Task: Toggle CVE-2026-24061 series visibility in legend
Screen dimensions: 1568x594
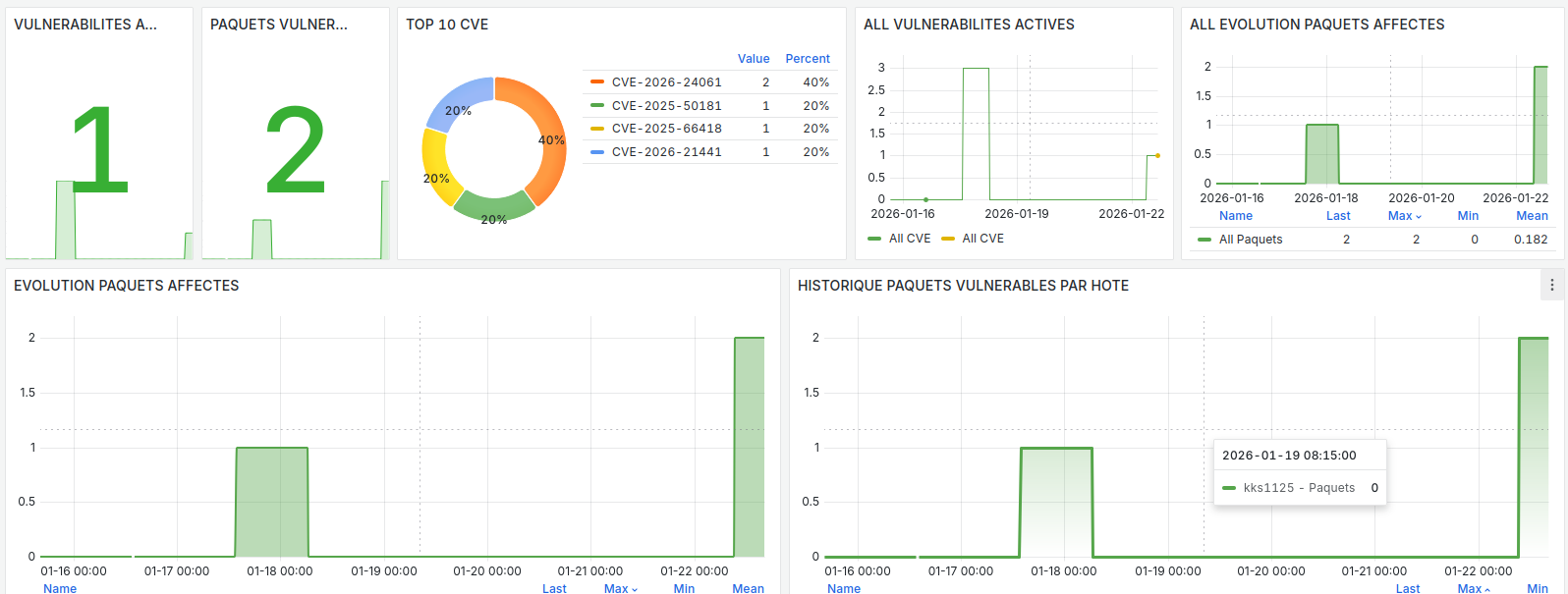Action: tap(666, 82)
